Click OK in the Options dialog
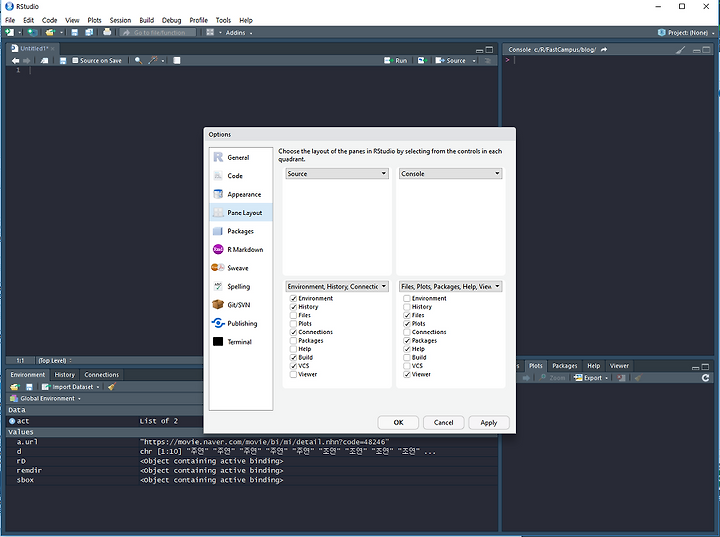This screenshot has width=720, height=537. pyautogui.click(x=398, y=423)
